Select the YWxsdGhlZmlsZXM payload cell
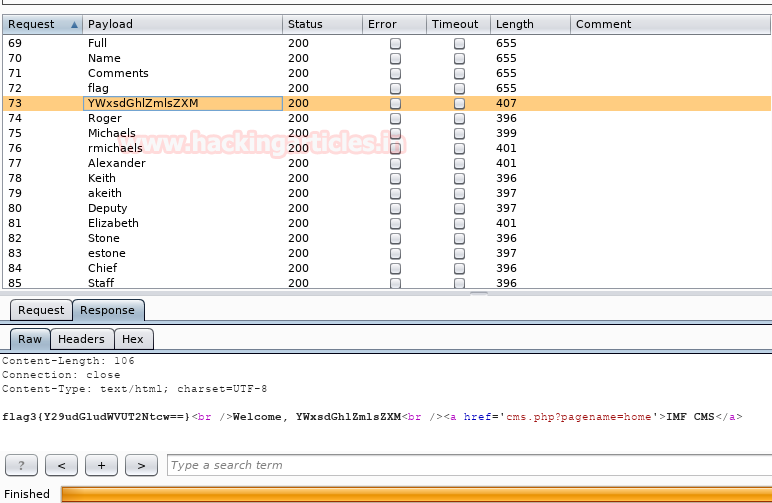Viewport: 772px width, 503px height. tap(183, 103)
